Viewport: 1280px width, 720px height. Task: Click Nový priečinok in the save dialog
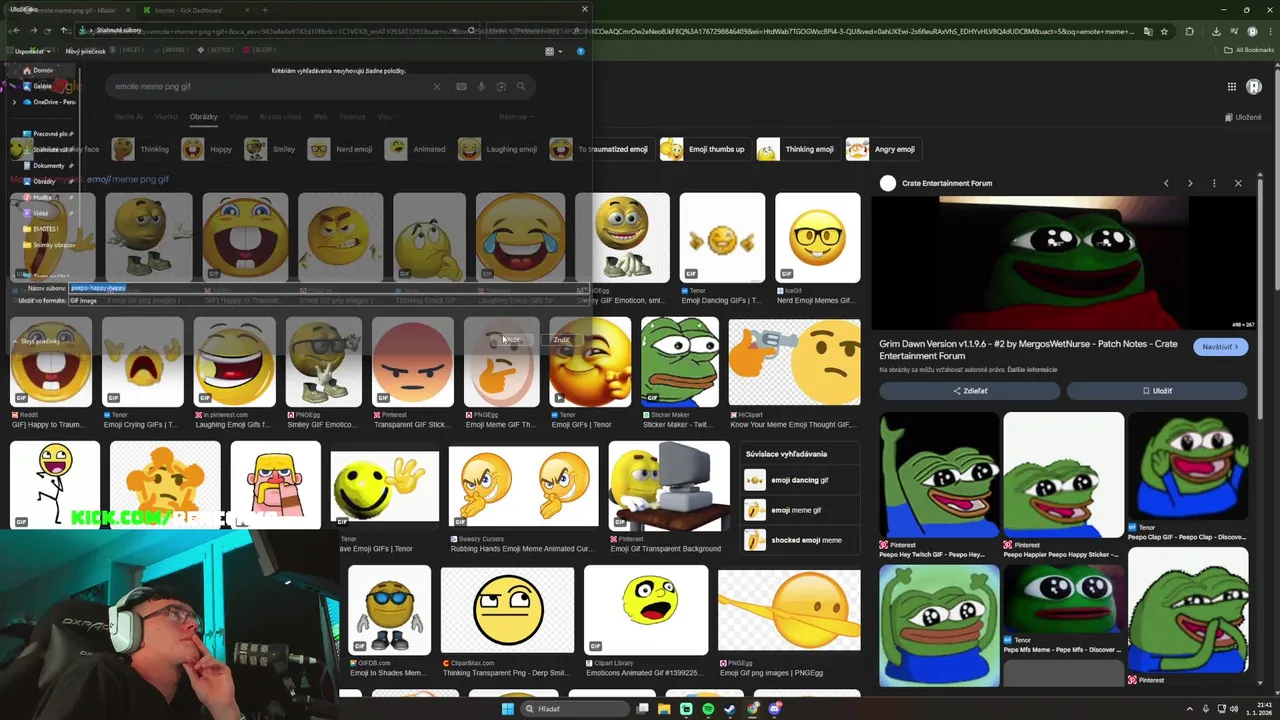point(85,51)
